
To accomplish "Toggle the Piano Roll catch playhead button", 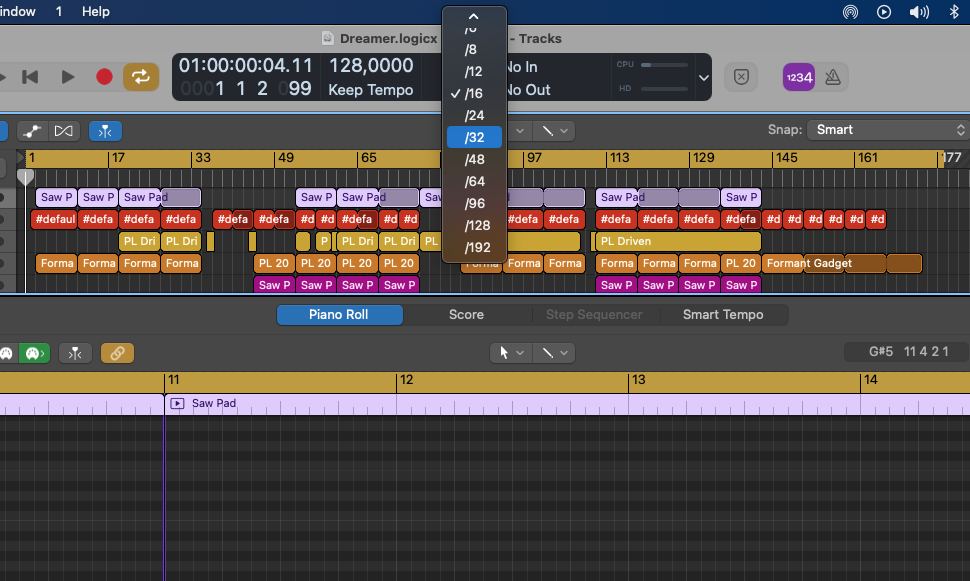I will 75,353.
